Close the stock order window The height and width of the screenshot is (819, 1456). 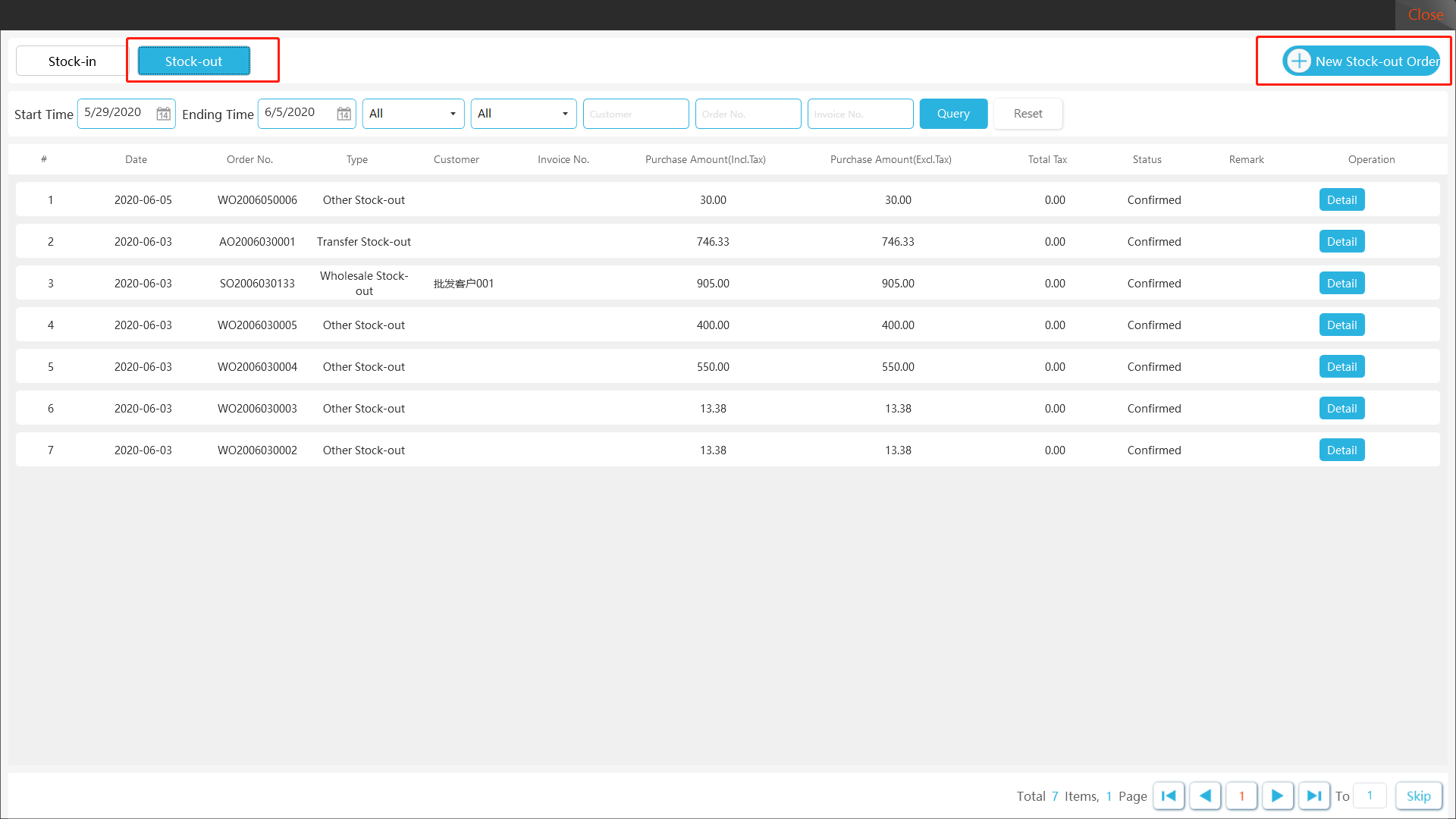[1425, 14]
